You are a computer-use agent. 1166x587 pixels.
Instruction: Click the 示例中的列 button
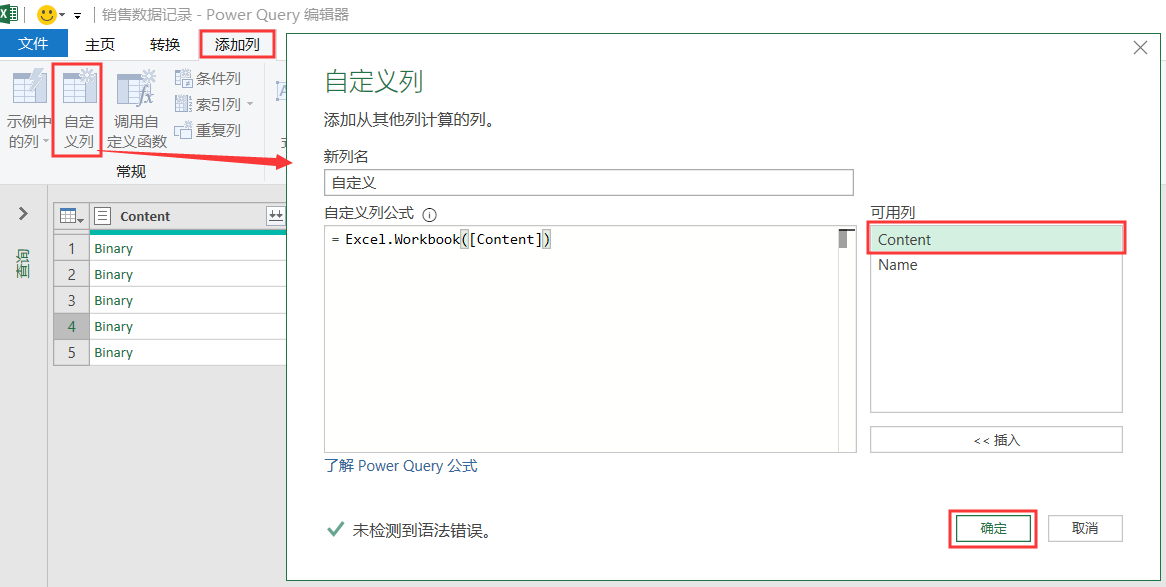(28, 109)
